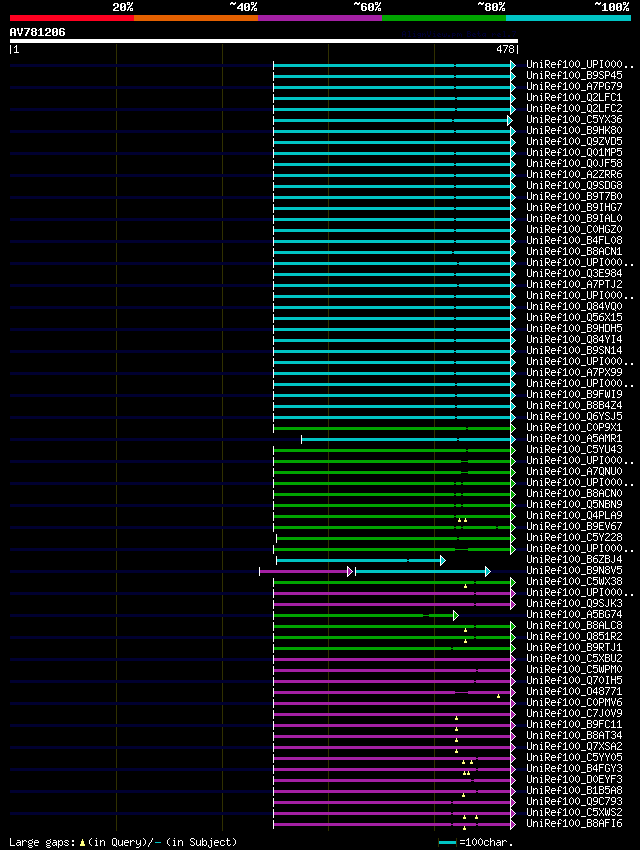Select the UniRef100_A7QNU0 label
The image size is (640, 850).
pos(574,471)
